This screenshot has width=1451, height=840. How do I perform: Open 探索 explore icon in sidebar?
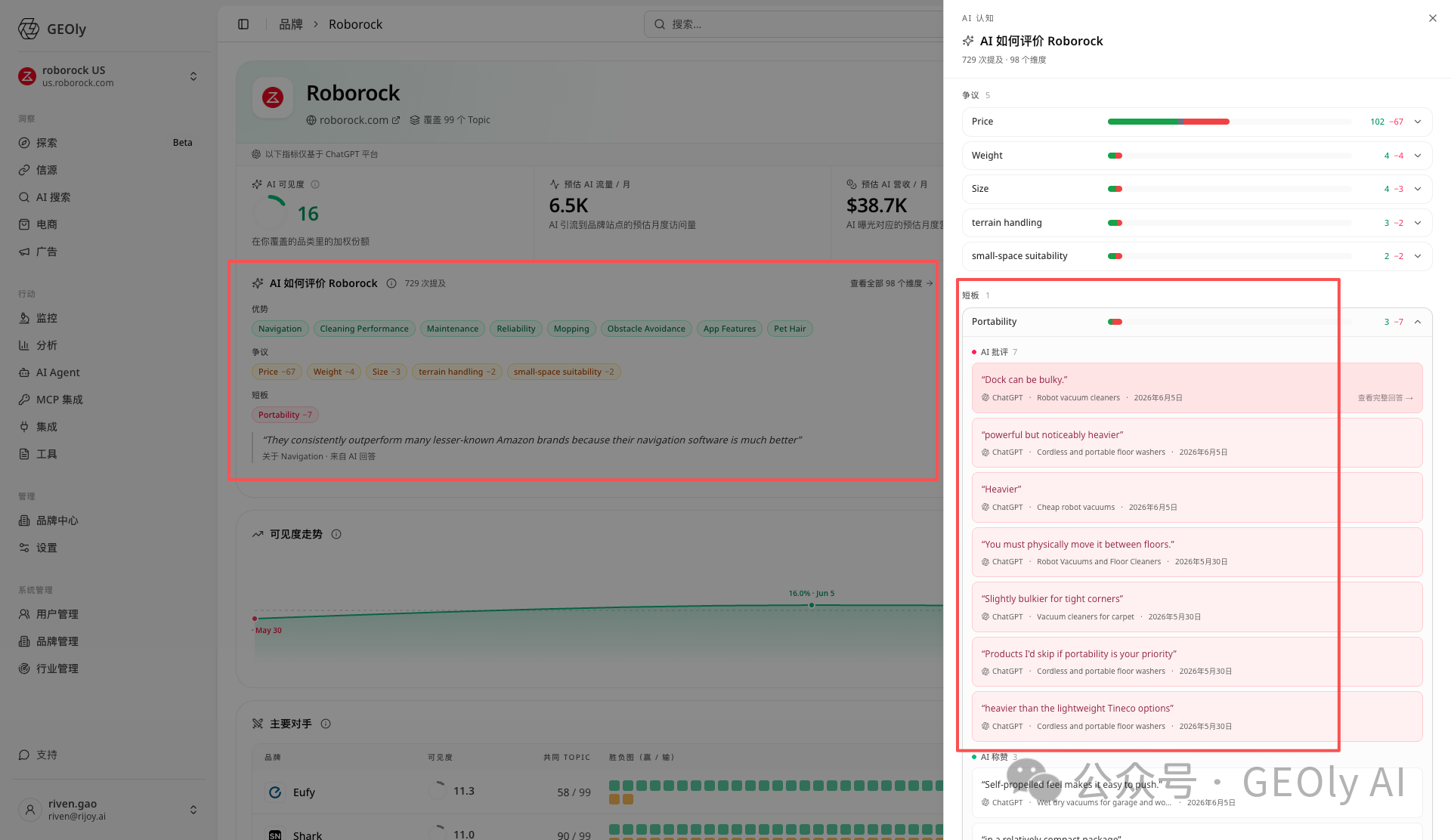click(24, 143)
